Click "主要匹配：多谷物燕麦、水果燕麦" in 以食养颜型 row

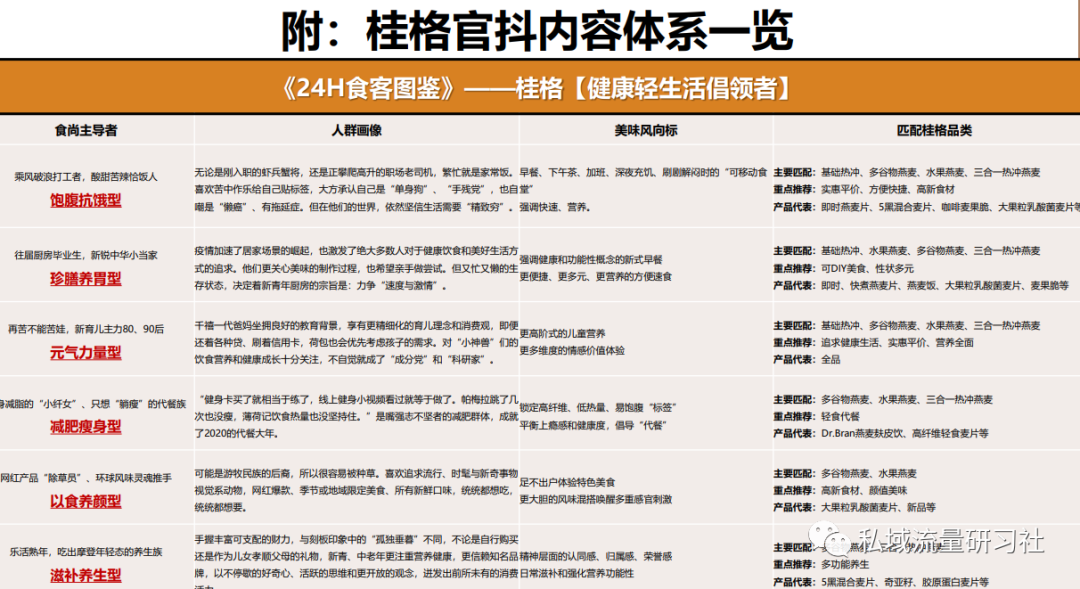click(x=845, y=474)
